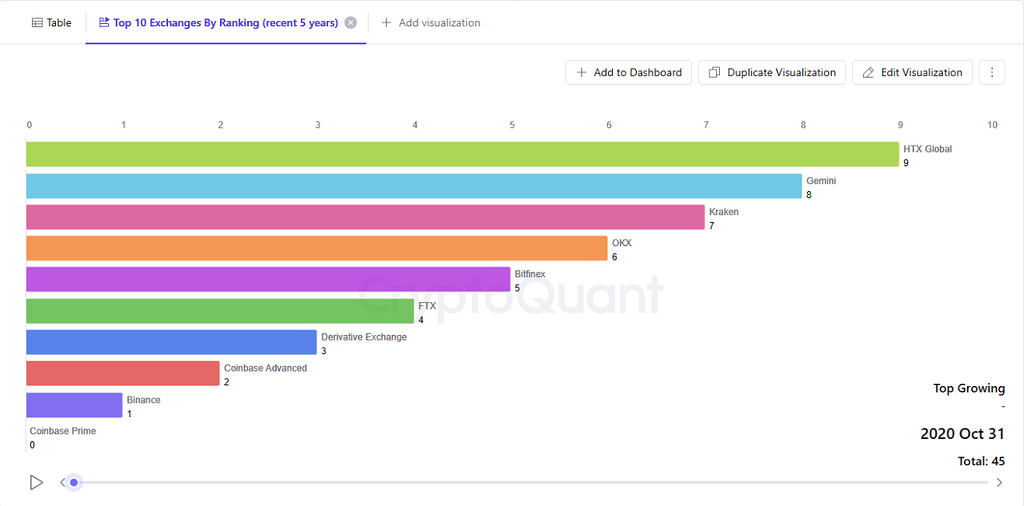Click the purple Bitfinex bar

click(268, 279)
